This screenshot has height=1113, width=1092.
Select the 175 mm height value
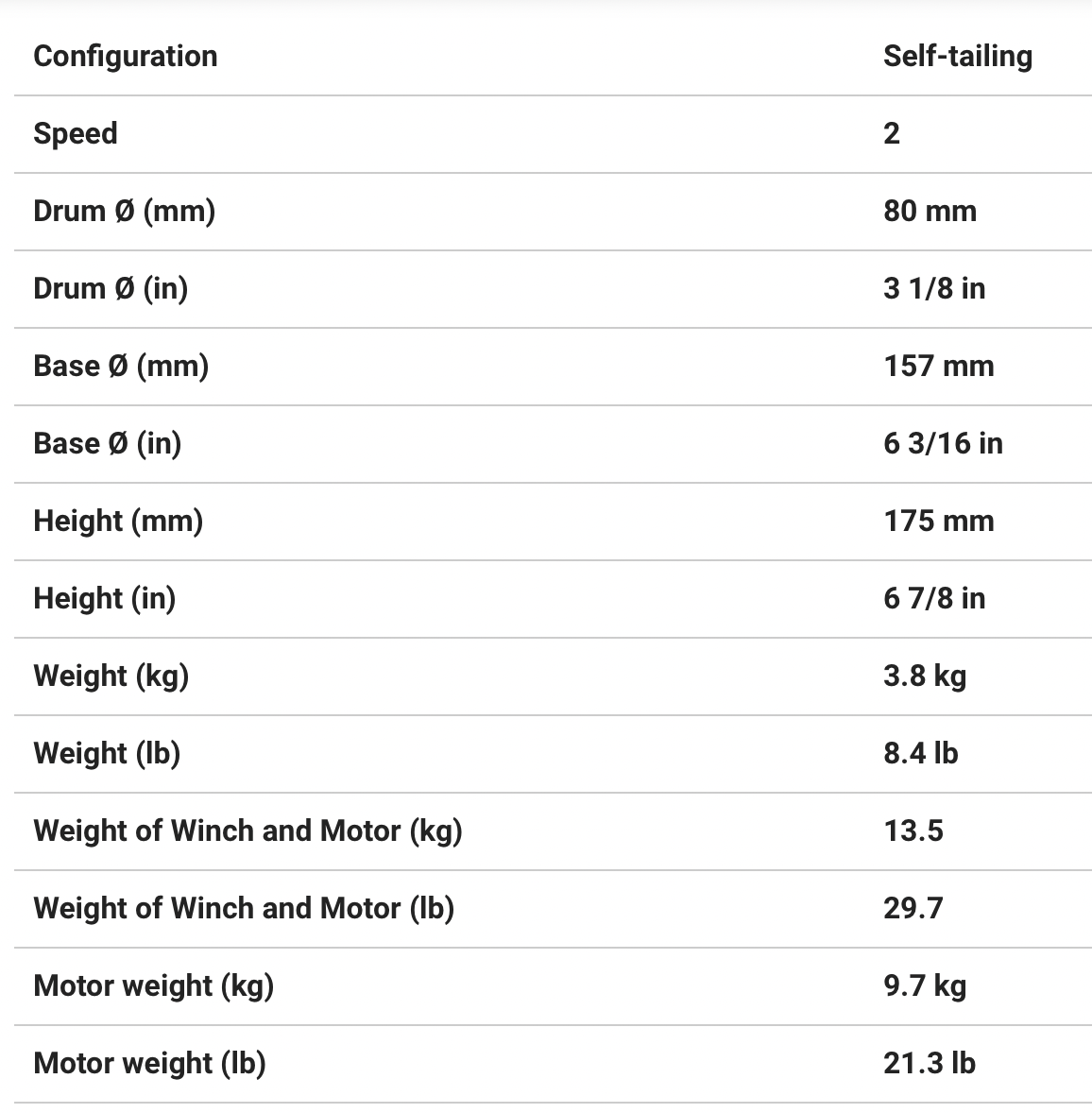pyautogui.click(x=938, y=521)
